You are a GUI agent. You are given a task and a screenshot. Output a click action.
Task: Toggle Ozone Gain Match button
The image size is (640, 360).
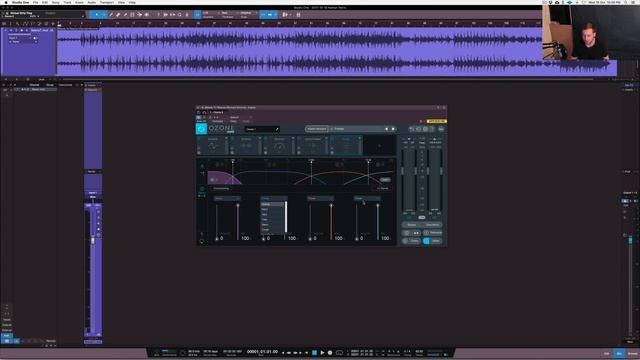[433, 225]
